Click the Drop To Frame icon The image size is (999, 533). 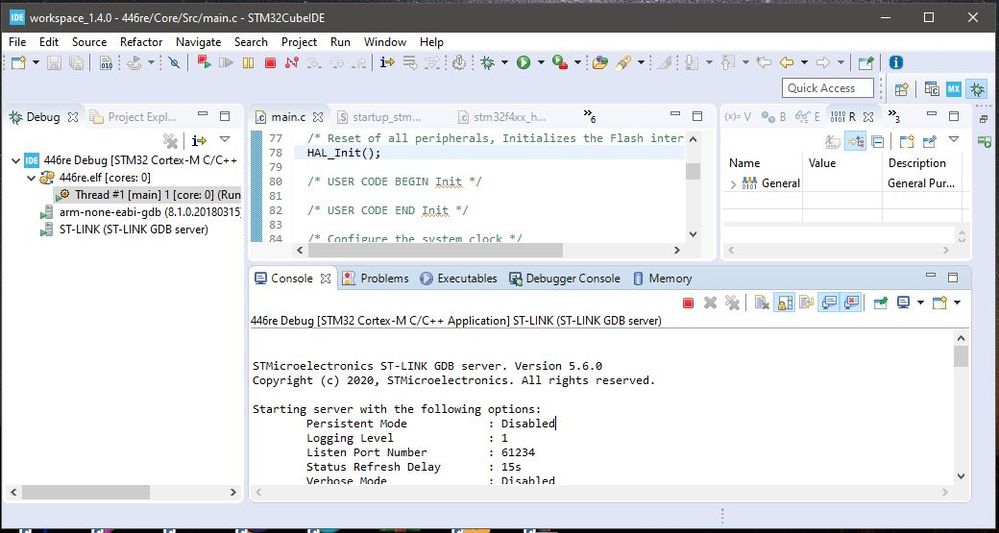click(410, 62)
